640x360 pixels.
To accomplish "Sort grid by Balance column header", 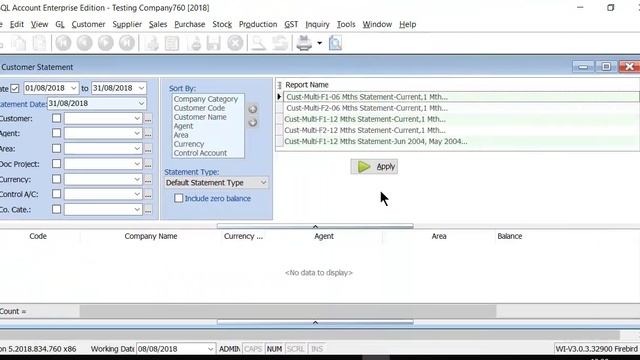I will tap(509, 236).
